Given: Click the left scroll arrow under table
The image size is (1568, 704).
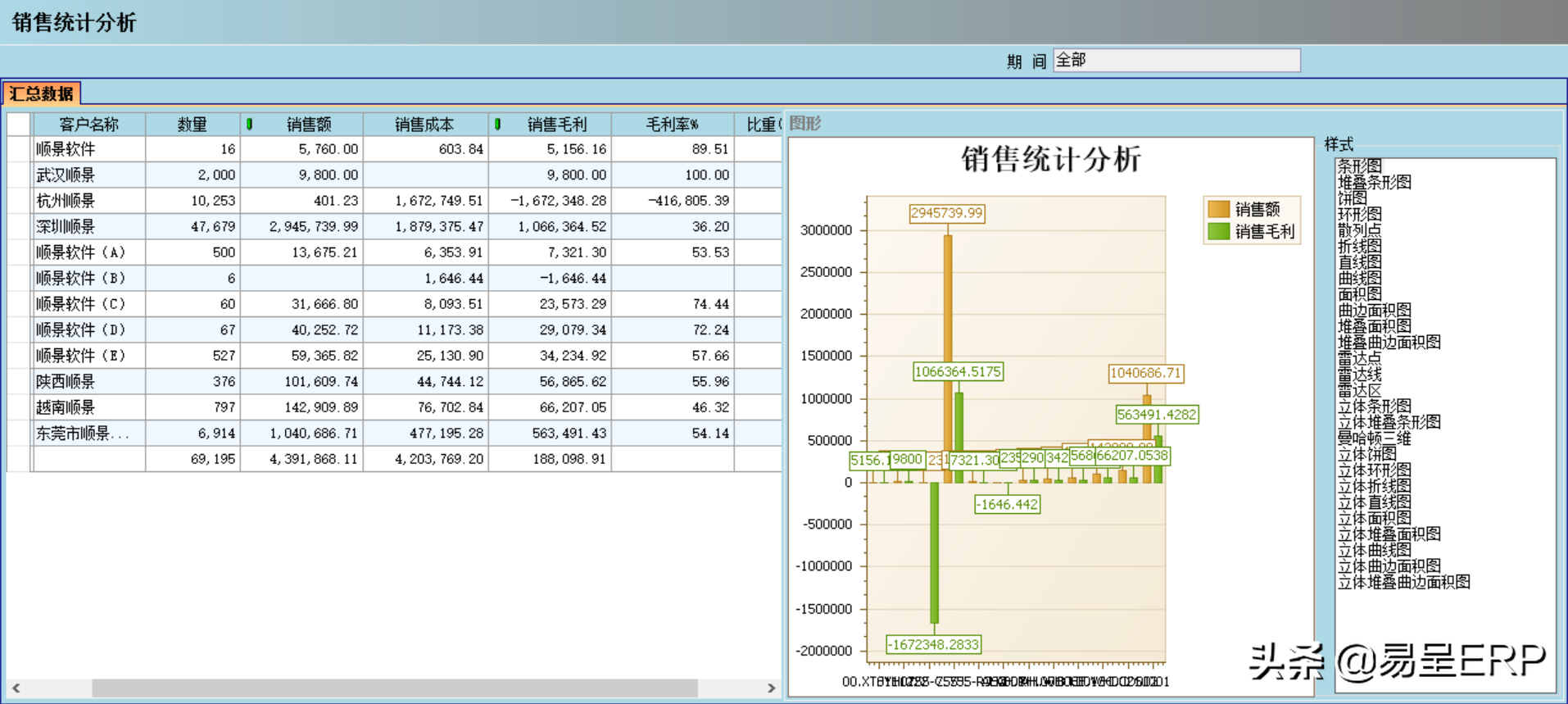Looking at the screenshot, I should tap(16, 688).
